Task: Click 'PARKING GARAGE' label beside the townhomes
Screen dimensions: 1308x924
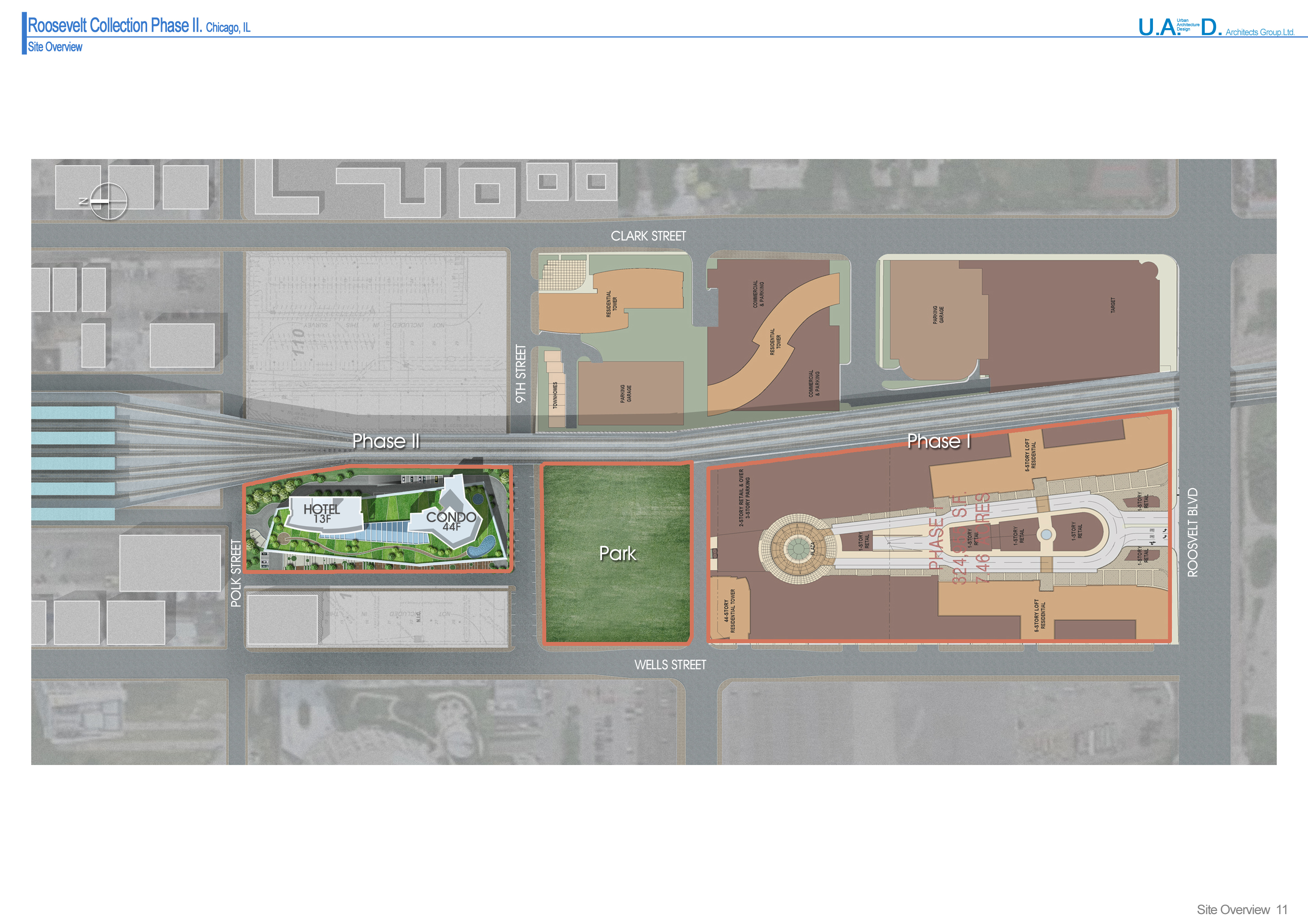Action: point(625,394)
